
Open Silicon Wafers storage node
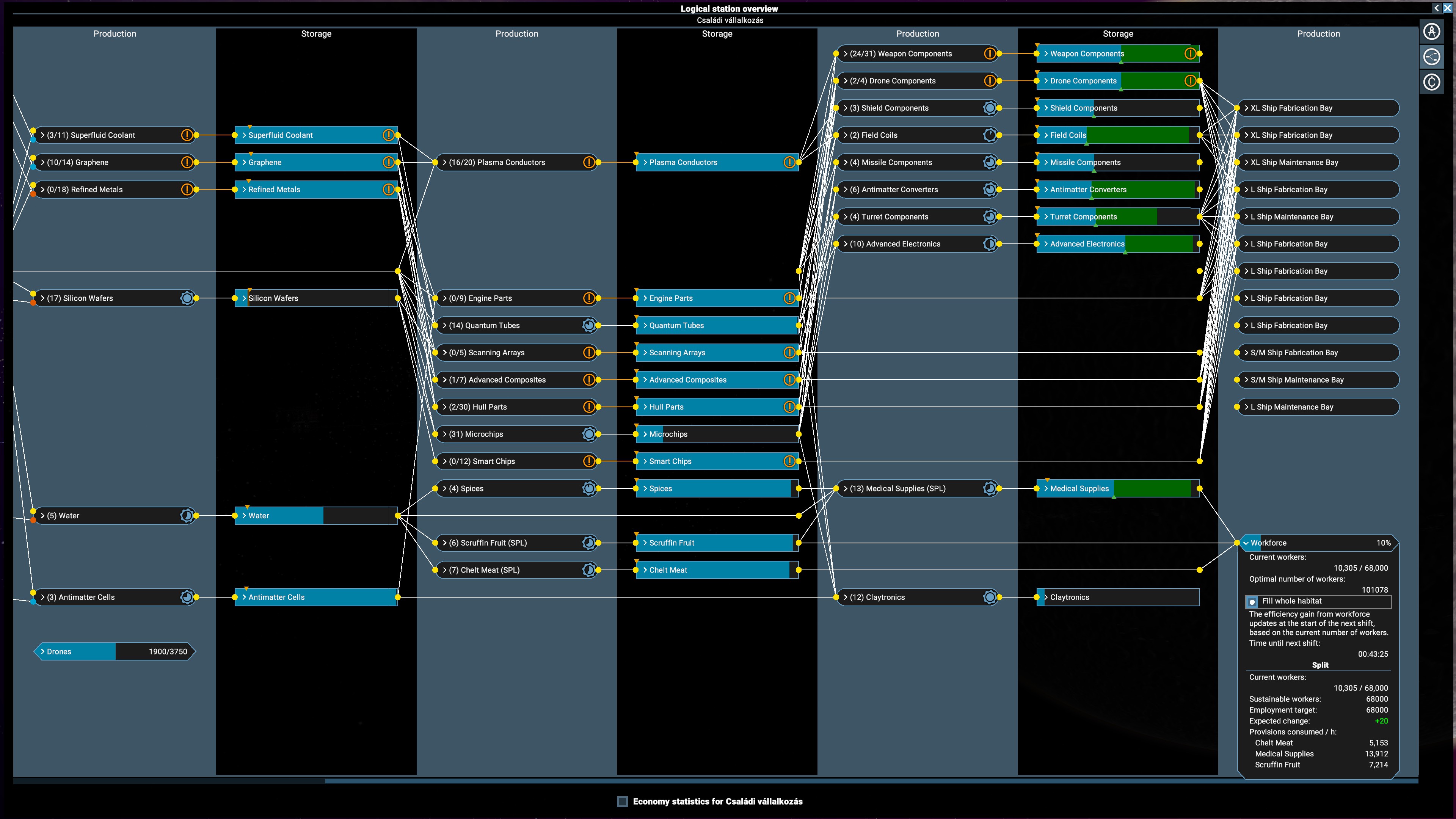(316, 298)
